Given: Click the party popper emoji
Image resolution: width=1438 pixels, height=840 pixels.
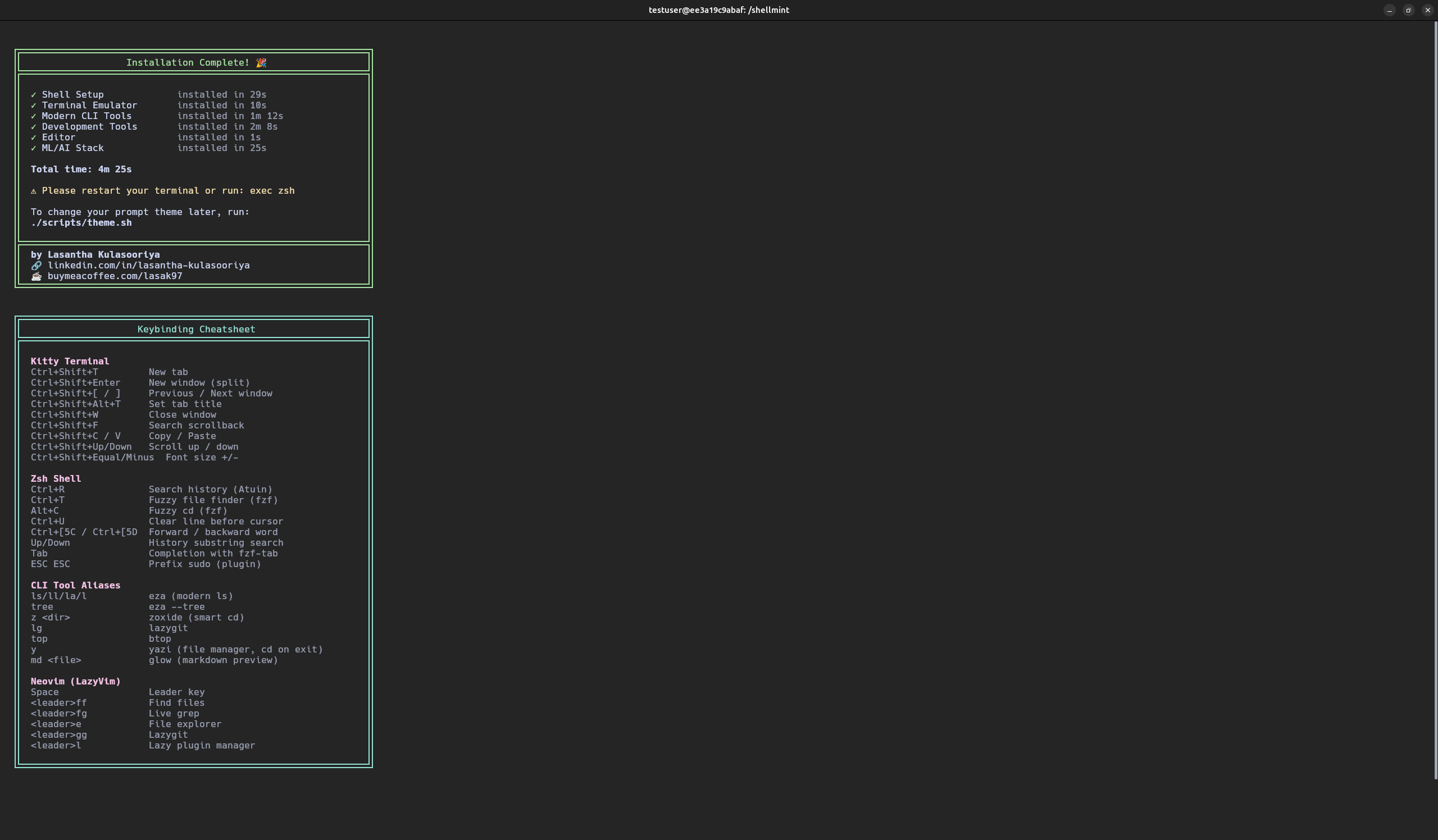Looking at the screenshot, I should tap(261, 63).
